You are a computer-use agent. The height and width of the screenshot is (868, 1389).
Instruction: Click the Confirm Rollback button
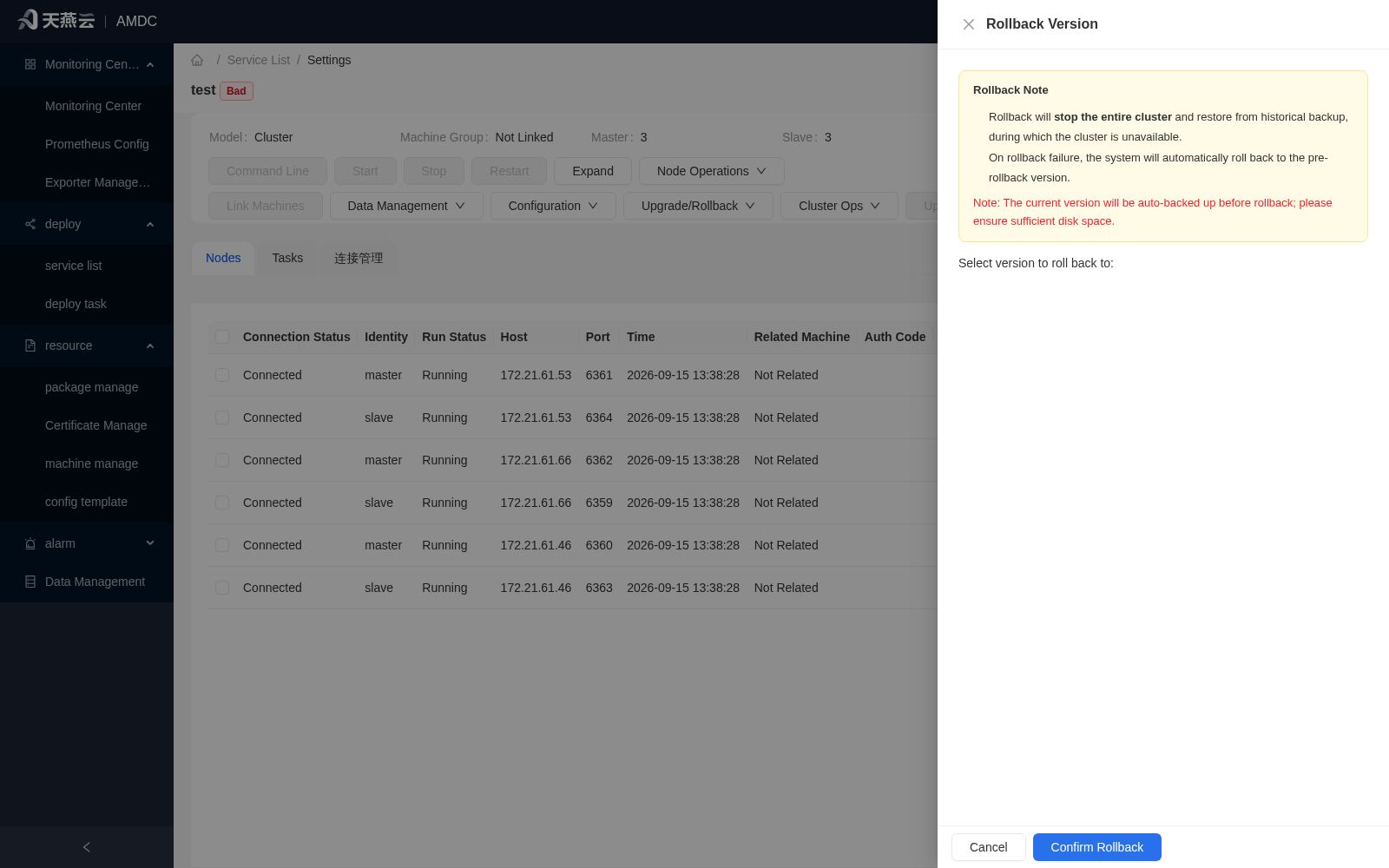pyautogui.click(x=1097, y=847)
